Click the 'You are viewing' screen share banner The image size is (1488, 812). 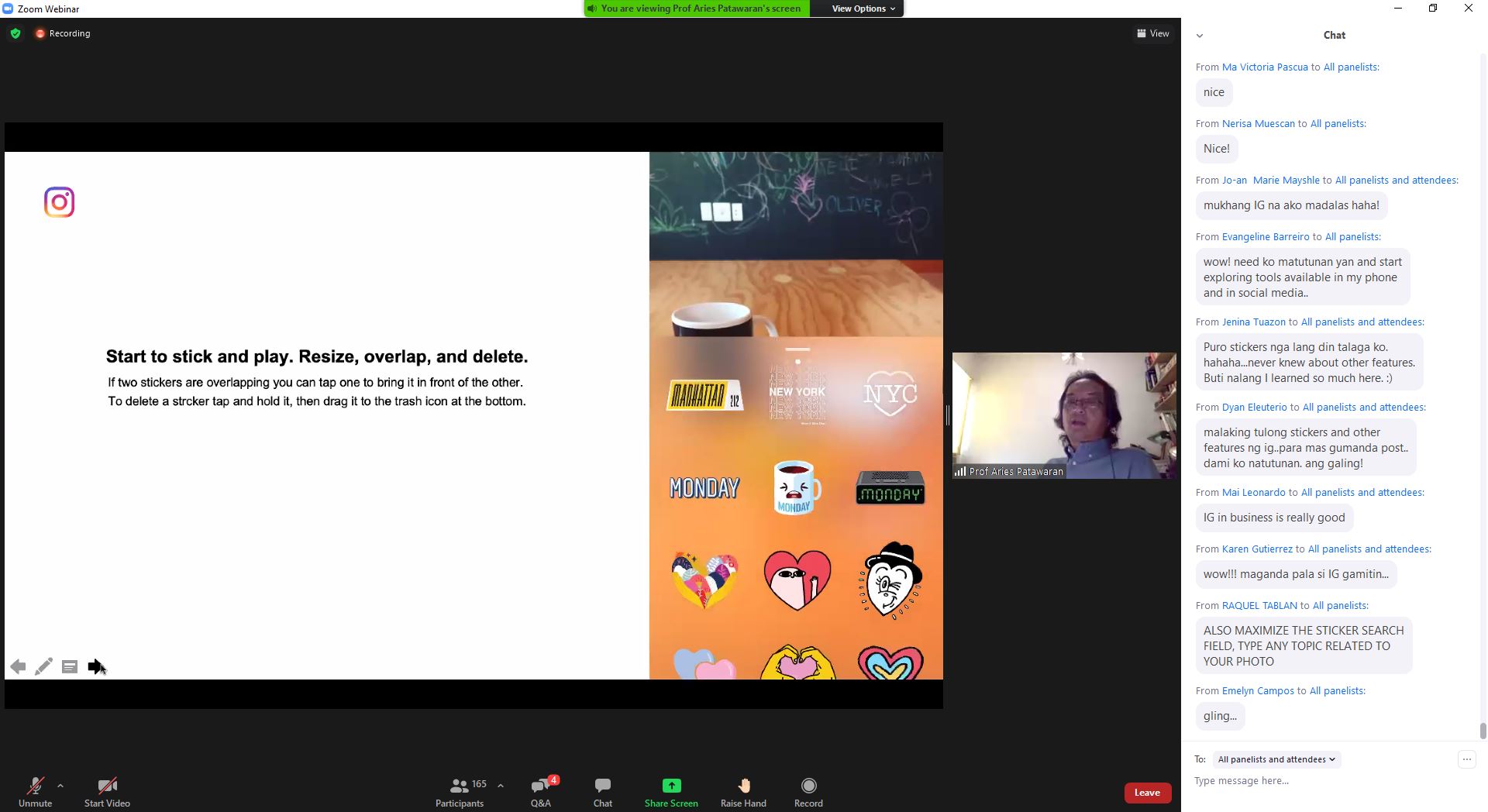pyautogui.click(x=697, y=9)
